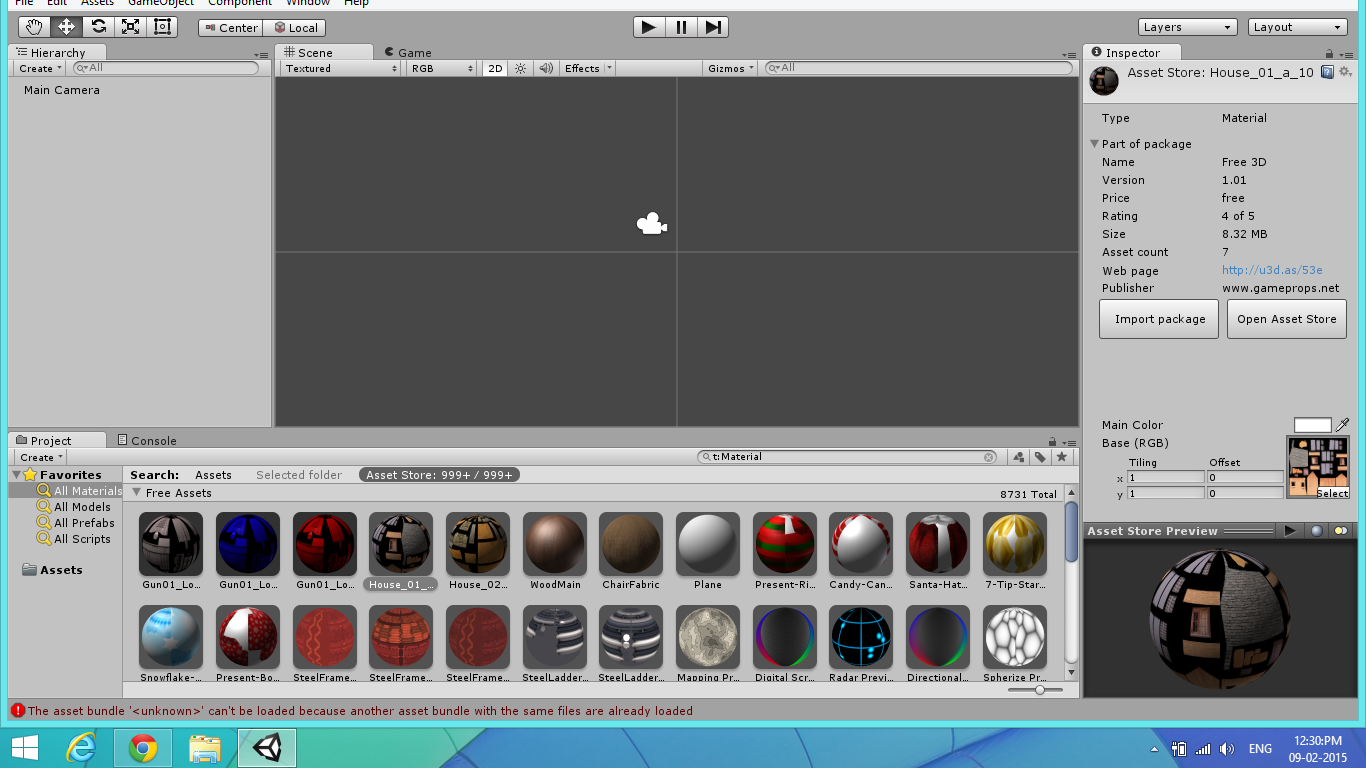Select the Move tool

click(66, 27)
